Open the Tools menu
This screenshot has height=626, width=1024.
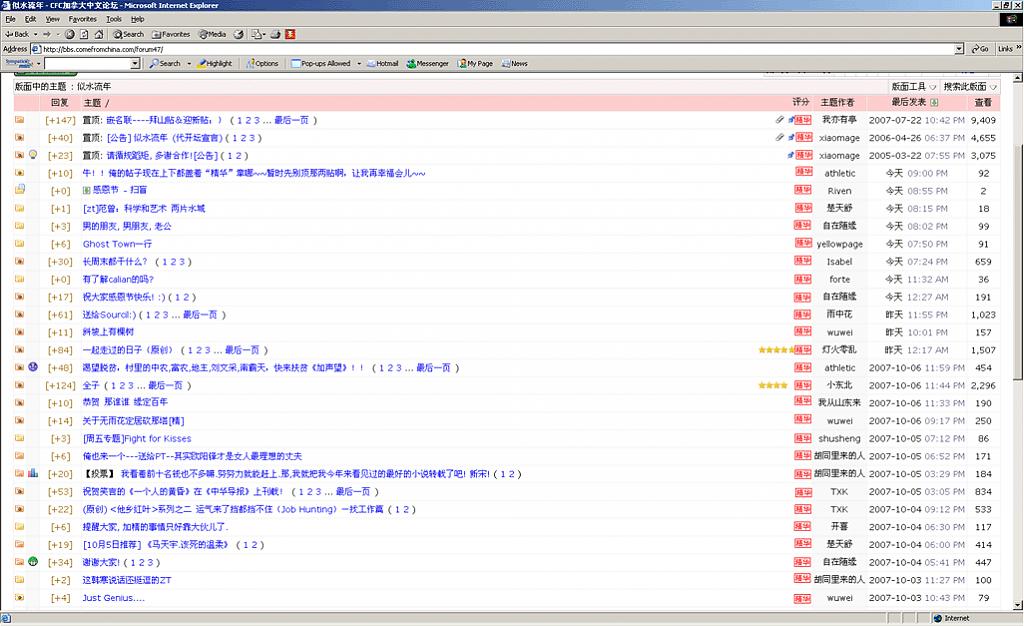pos(114,19)
